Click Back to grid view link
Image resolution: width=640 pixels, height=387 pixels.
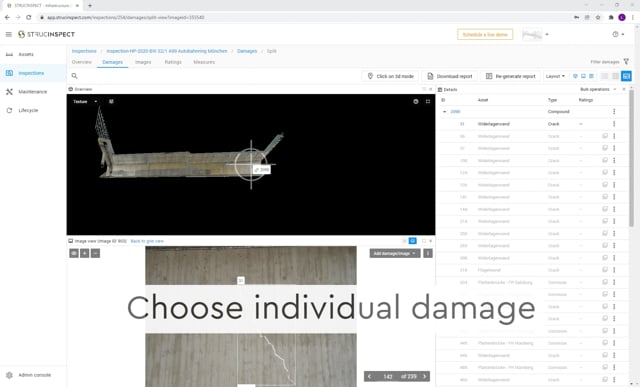click(x=147, y=241)
